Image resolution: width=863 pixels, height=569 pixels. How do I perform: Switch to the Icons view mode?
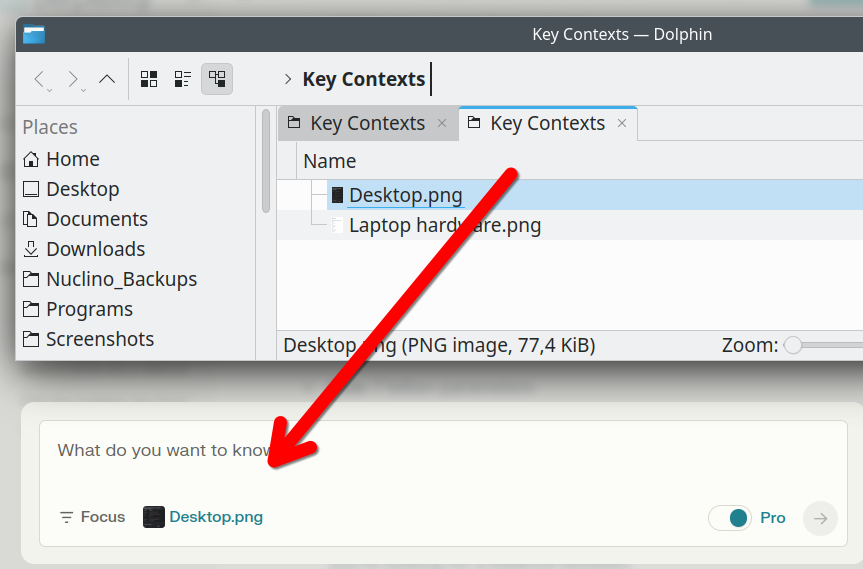(149, 79)
